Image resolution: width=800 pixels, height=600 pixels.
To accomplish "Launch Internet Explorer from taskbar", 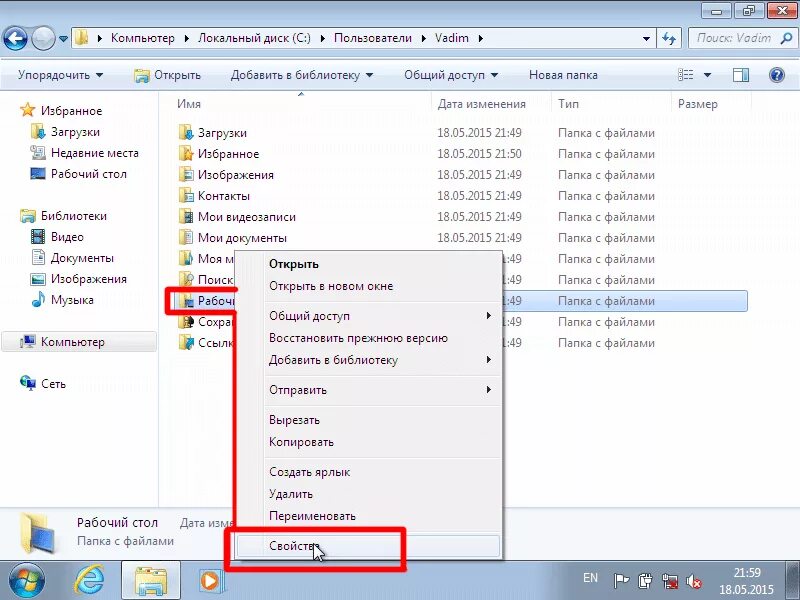I will [x=90, y=581].
